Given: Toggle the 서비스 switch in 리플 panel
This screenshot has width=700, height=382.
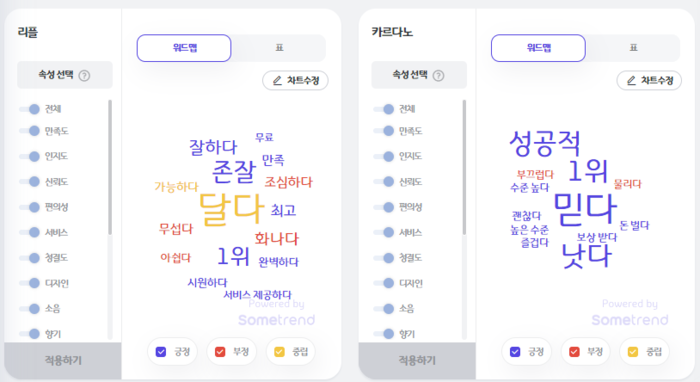Looking at the screenshot, I should (30, 232).
